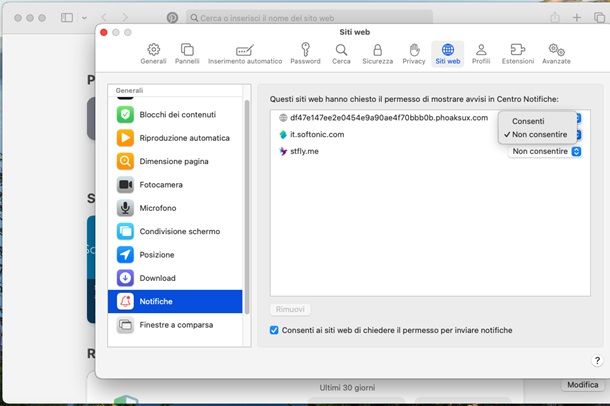The image size is (610, 406).
Task: Open the Pannelli preferences tab
Action: click(187, 54)
